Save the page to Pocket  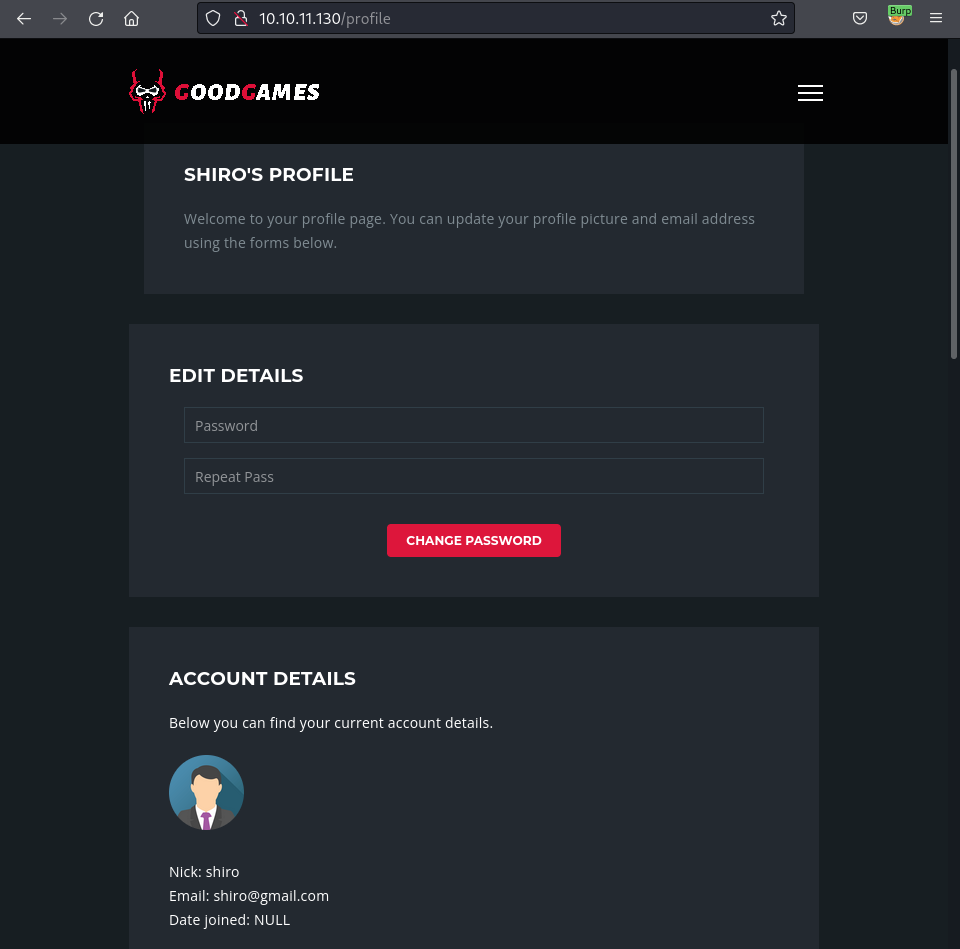coord(859,18)
